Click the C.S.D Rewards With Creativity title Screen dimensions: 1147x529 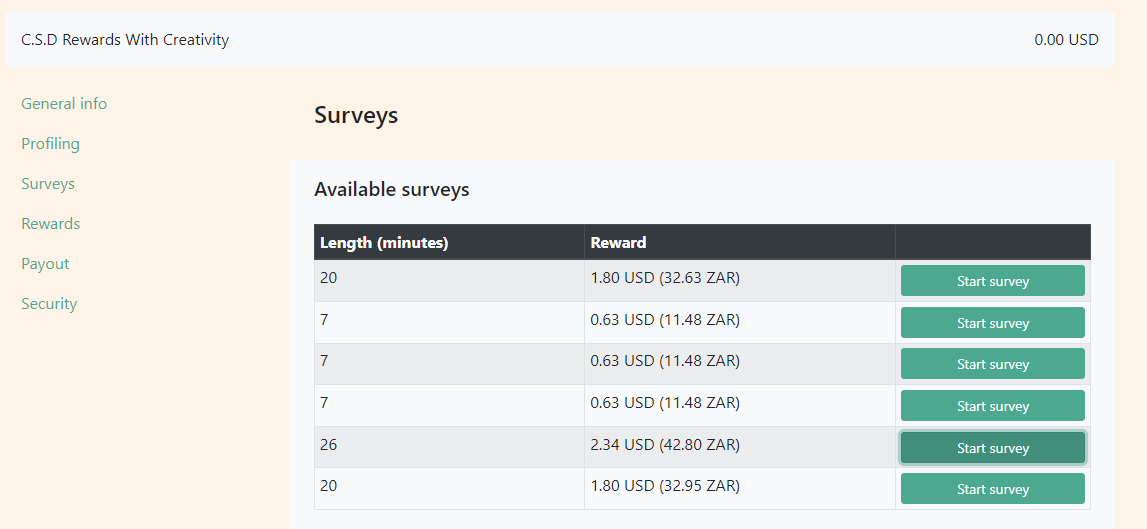tap(125, 40)
